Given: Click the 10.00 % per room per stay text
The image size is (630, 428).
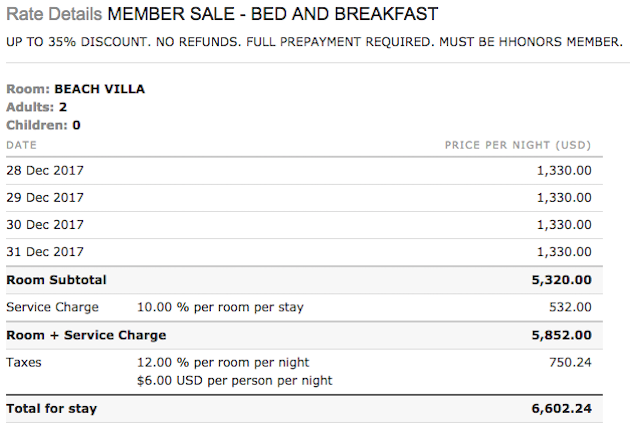Looking at the screenshot, I should tap(221, 307).
